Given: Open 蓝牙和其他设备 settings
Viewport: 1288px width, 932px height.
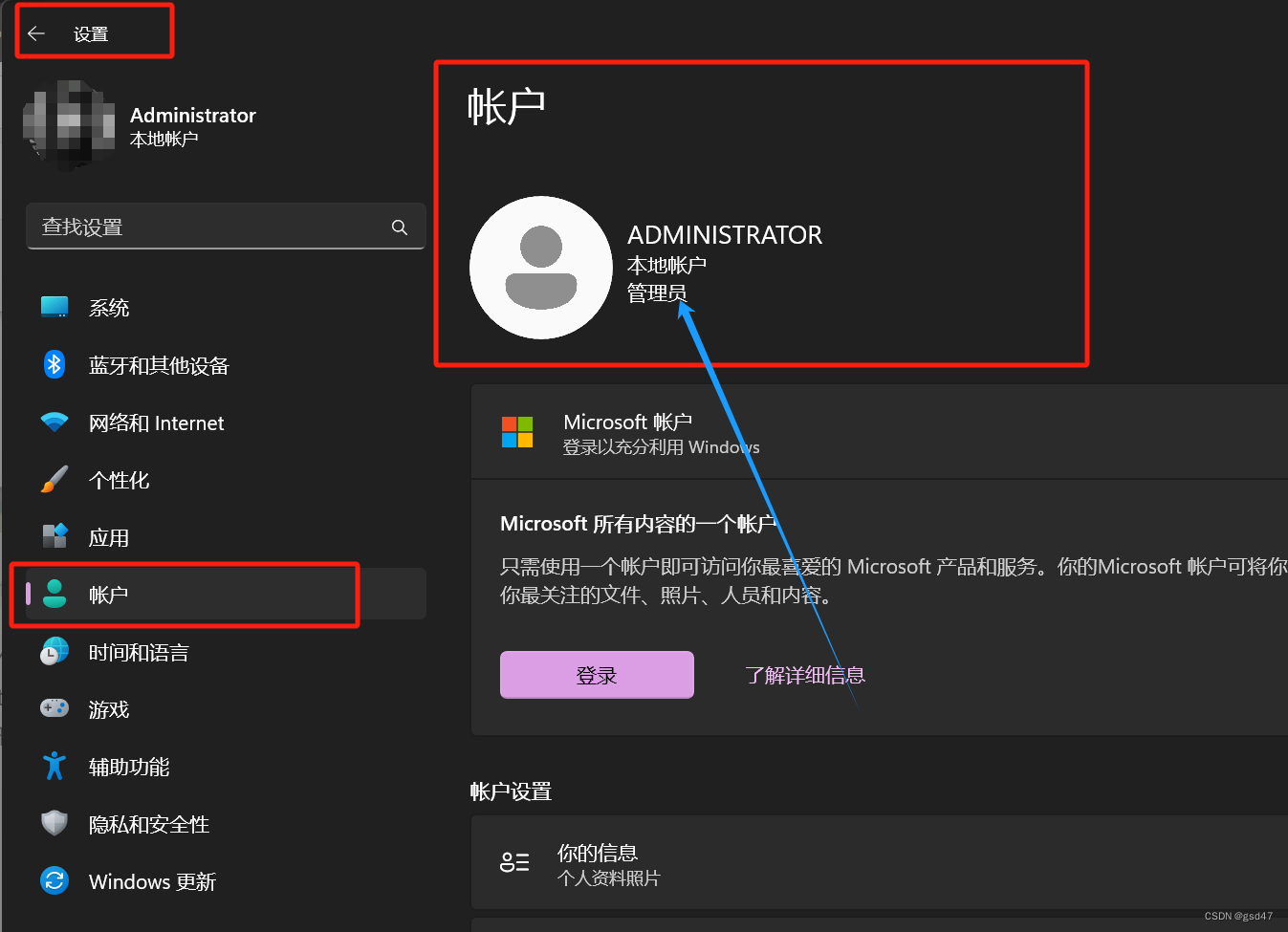Looking at the screenshot, I should pos(226,364).
